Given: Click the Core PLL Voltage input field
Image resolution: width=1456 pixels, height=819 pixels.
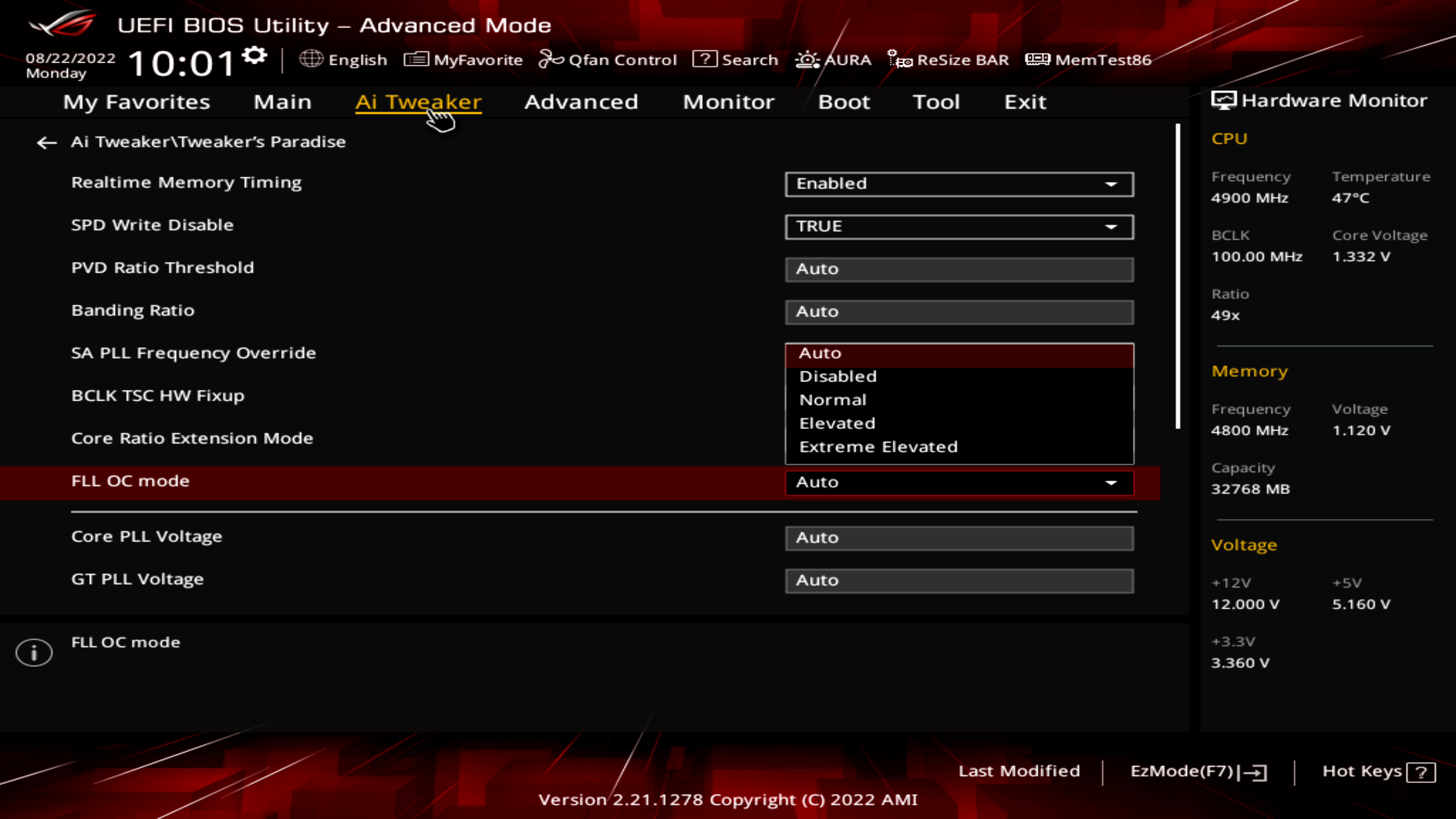Looking at the screenshot, I should pyautogui.click(x=959, y=538).
